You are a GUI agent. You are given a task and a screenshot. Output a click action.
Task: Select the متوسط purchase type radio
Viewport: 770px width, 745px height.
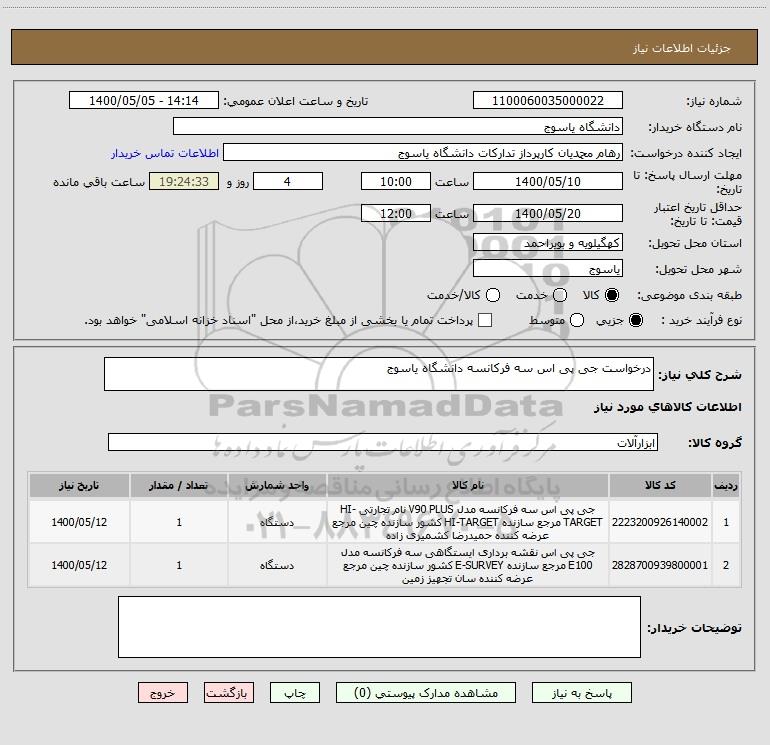pyautogui.click(x=577, y=320)
